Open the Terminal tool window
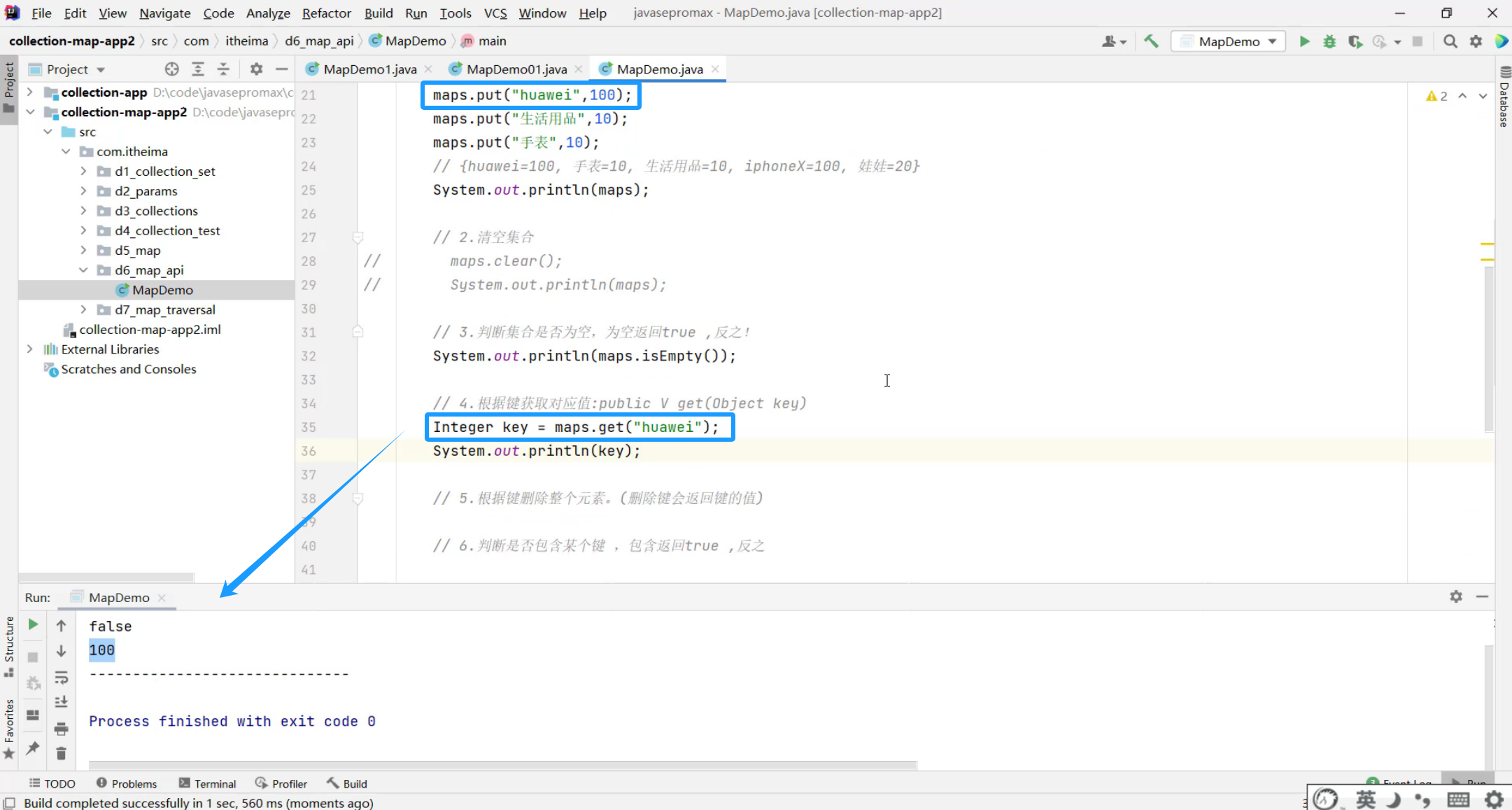This screenshot has width=1512, height=810. [x=208, y=783]
